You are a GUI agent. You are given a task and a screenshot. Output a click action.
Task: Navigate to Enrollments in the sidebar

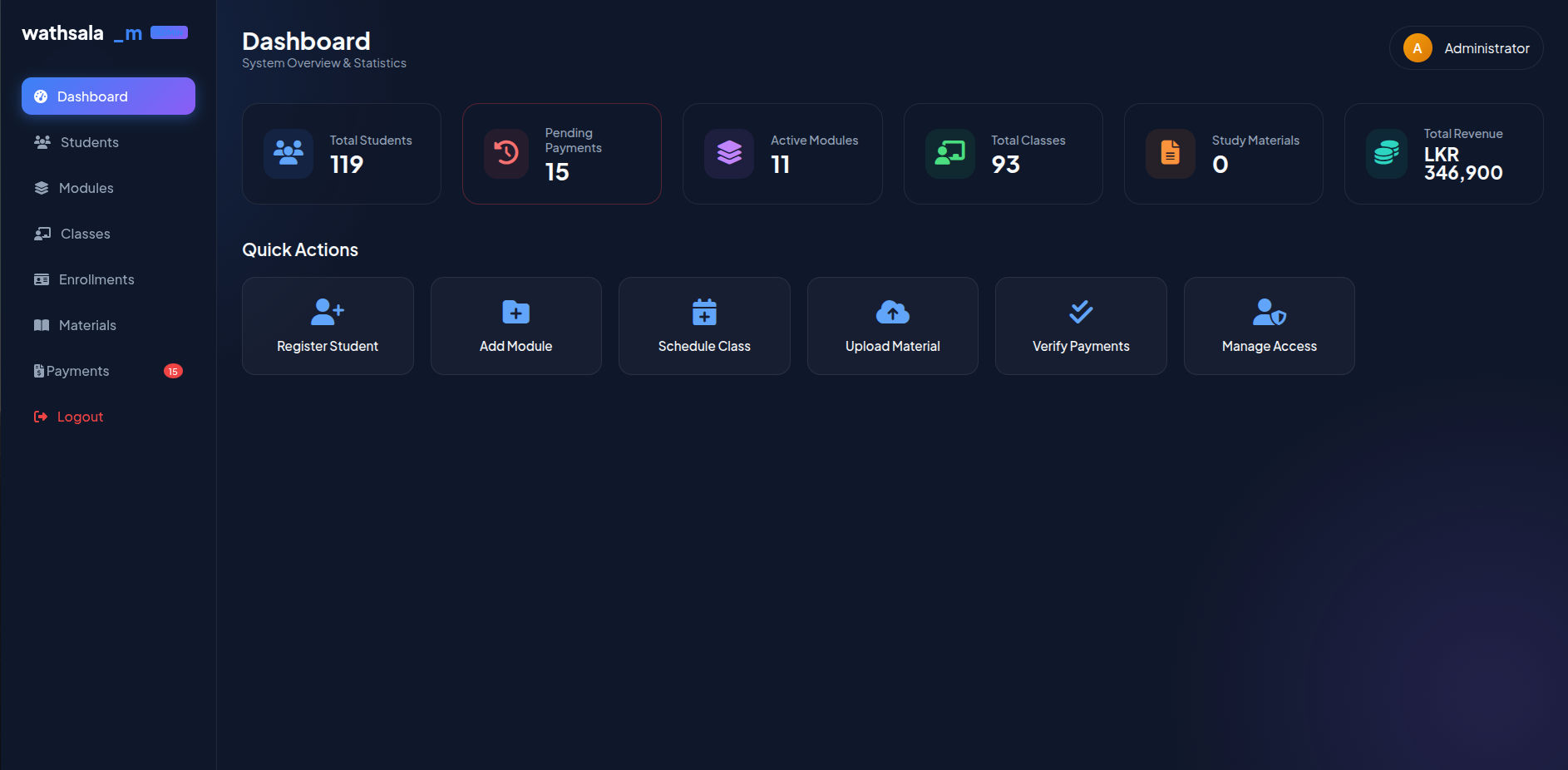coord(108,279)
